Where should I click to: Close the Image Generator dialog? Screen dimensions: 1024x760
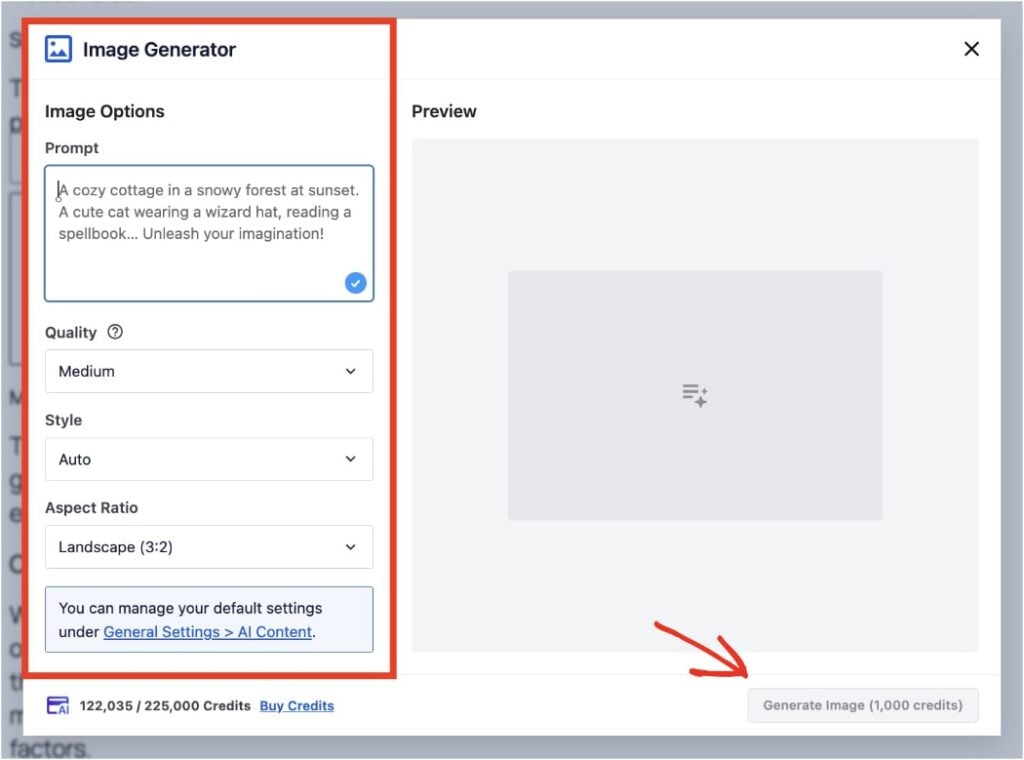point(971,49)
